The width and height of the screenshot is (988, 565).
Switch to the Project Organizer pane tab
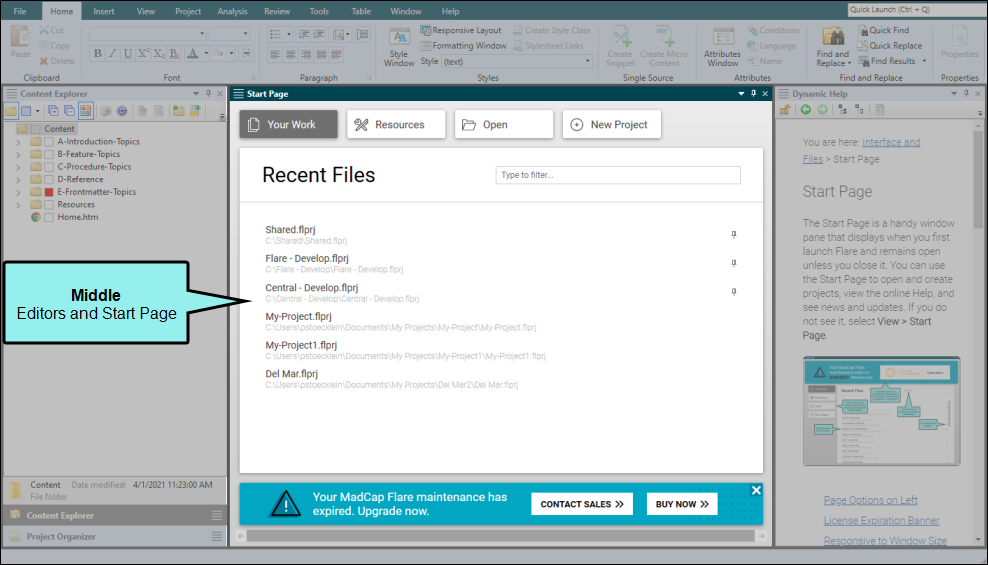point(115,537)
